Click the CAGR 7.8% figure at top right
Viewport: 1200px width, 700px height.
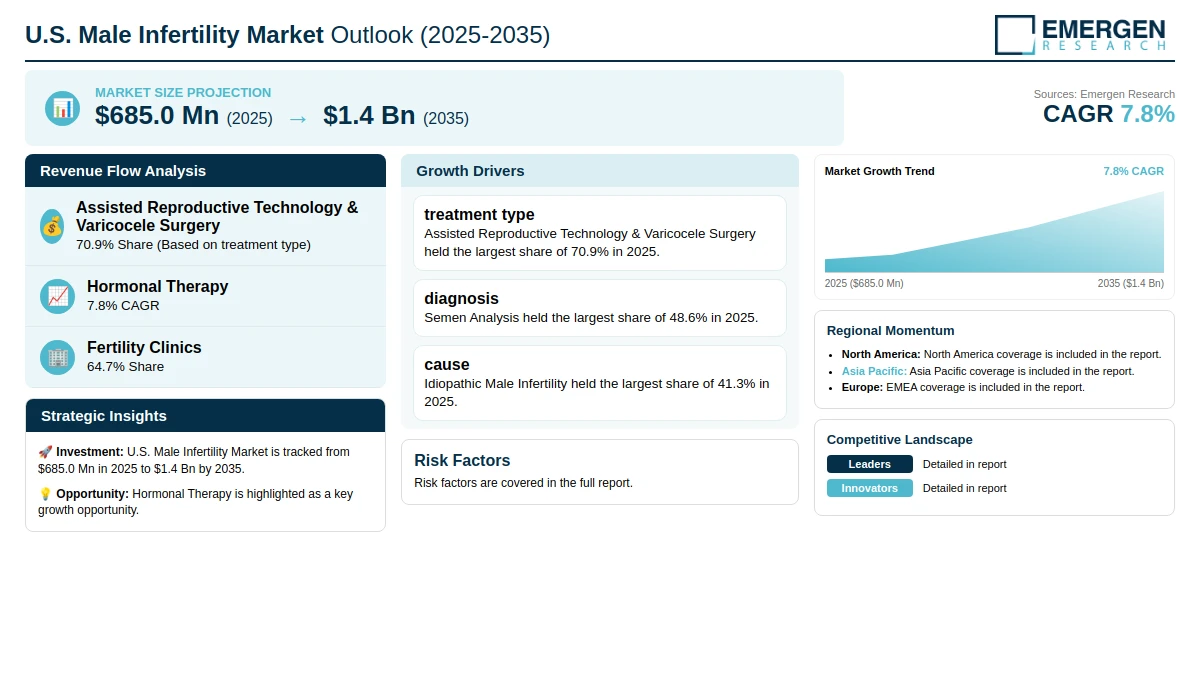pos(1109,114)
